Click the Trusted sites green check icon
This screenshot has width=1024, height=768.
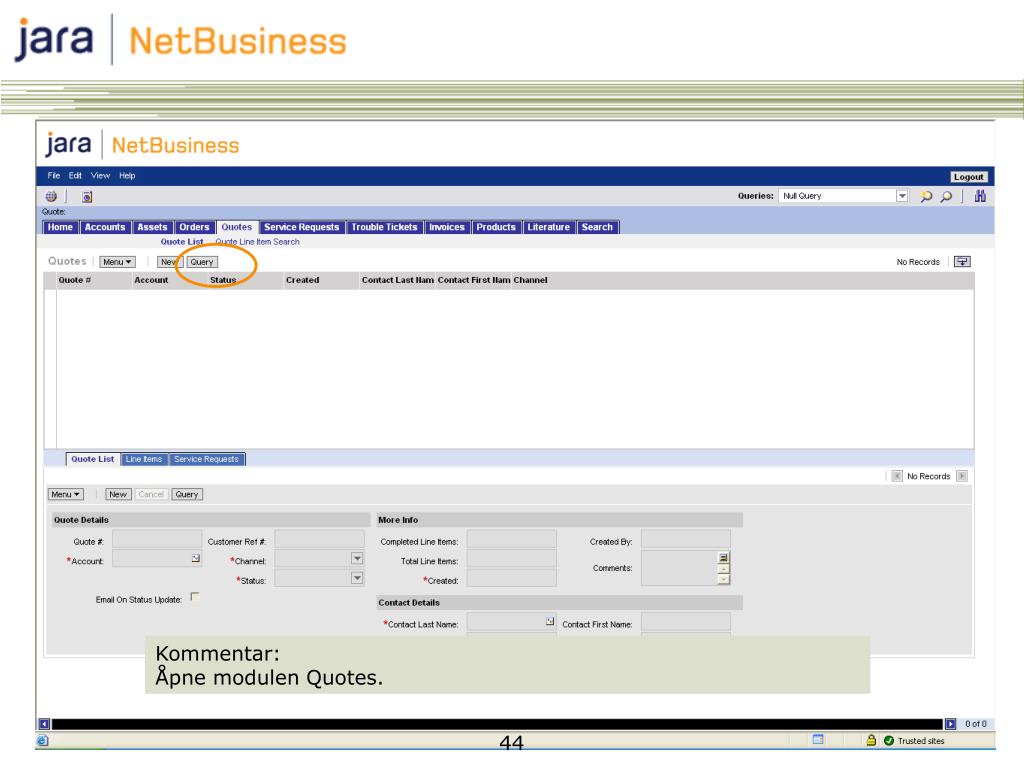888,741
